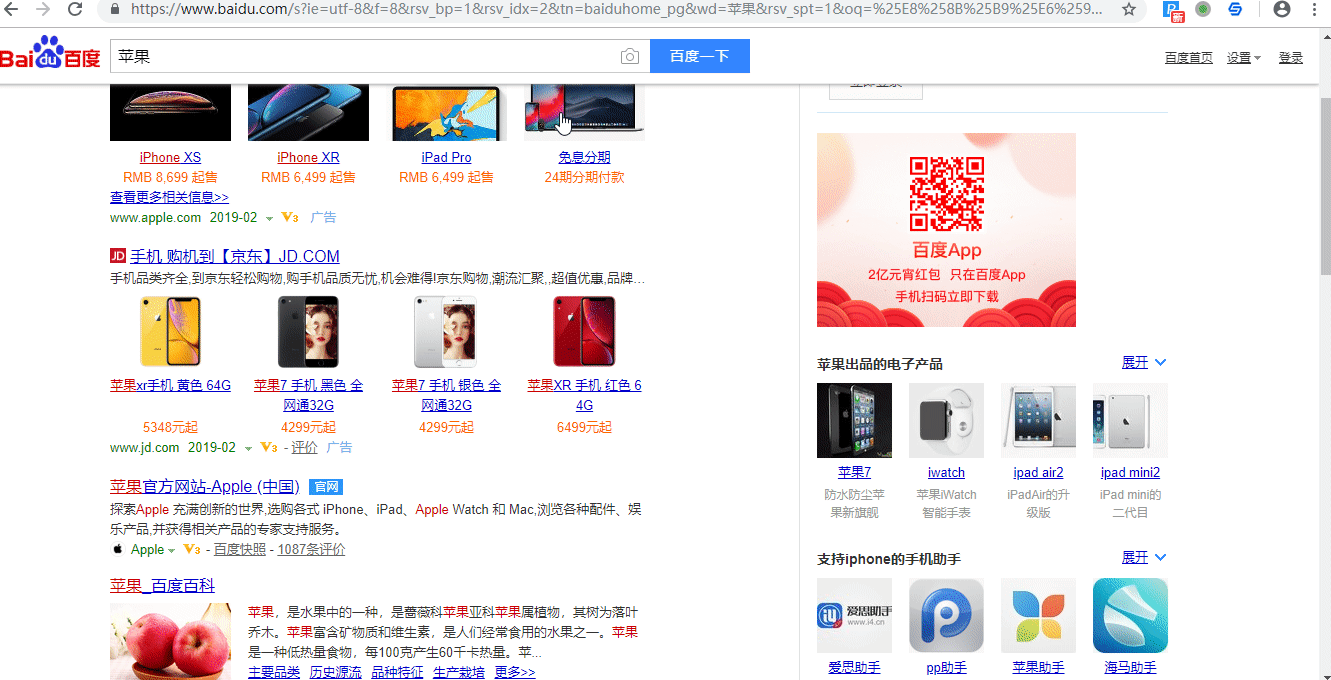Open the 海马助手 app icon
Viewport: 1331px width, 680px height.
[1130, 615]
